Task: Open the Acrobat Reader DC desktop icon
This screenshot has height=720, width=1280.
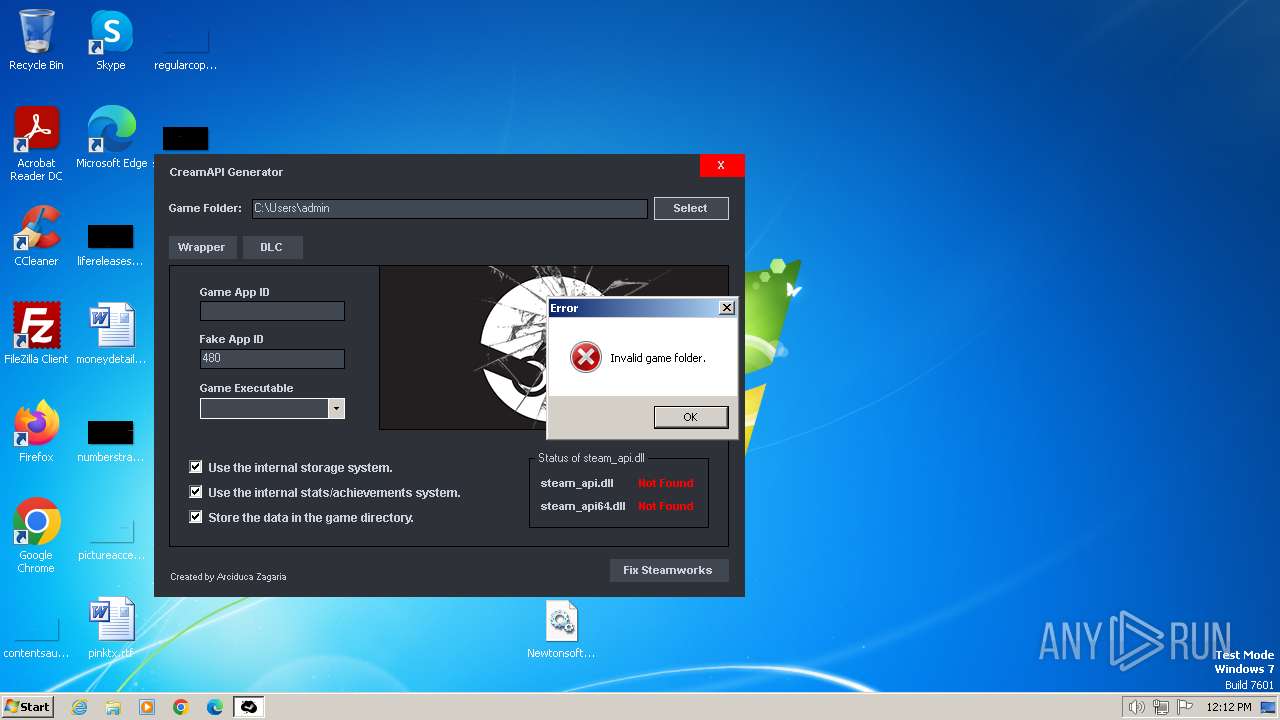Action: pos(36,144)
